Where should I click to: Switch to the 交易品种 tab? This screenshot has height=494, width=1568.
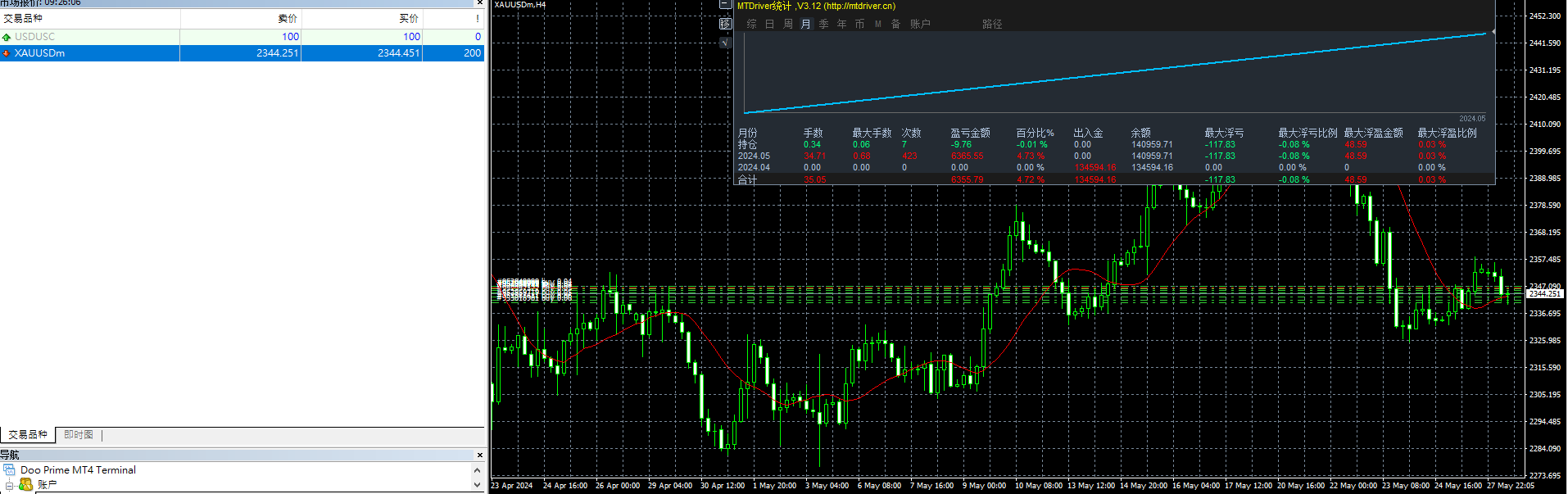point(28,434)
